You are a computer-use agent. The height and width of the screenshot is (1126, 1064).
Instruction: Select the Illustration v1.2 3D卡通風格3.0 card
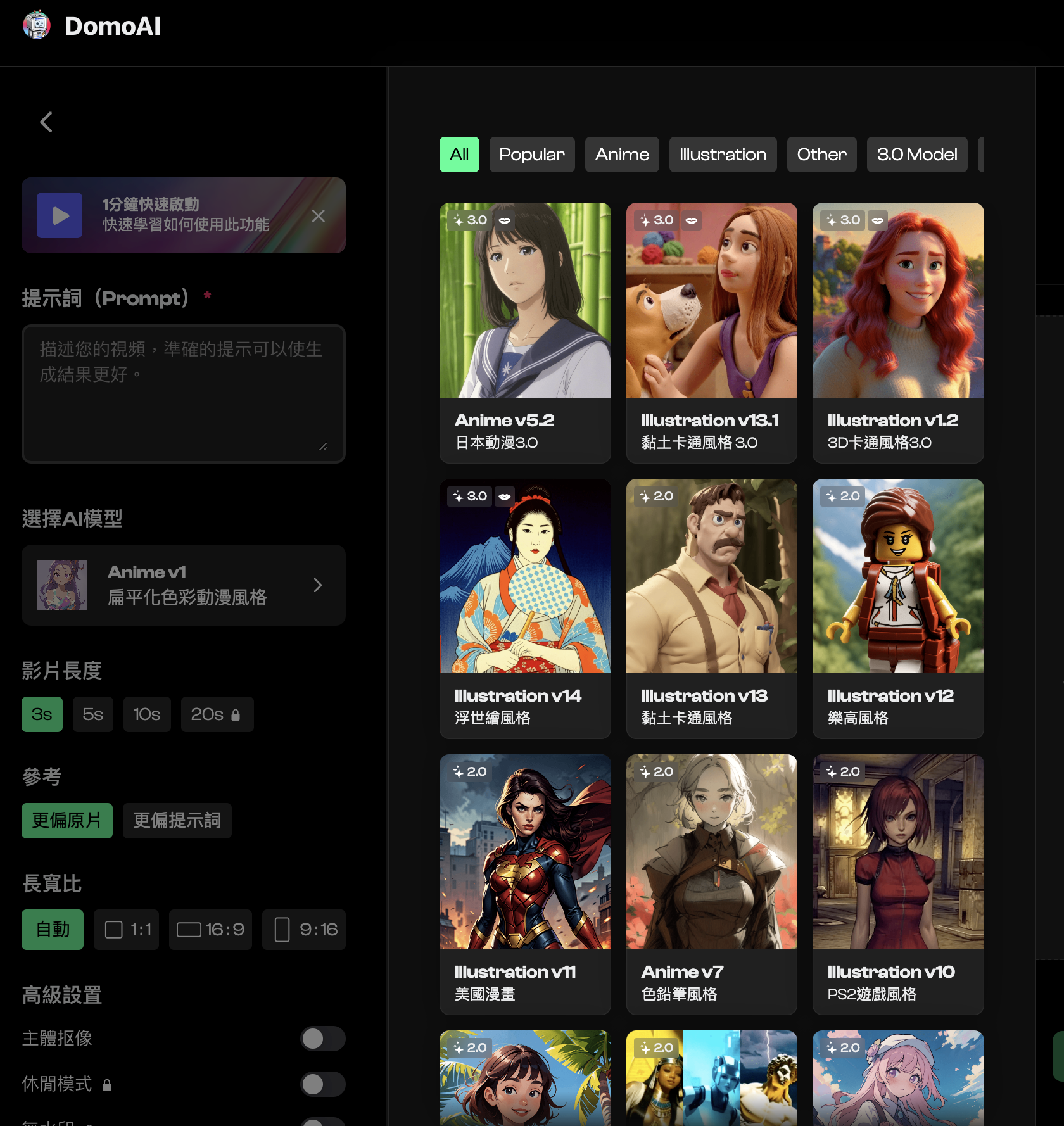coord(898,333)
